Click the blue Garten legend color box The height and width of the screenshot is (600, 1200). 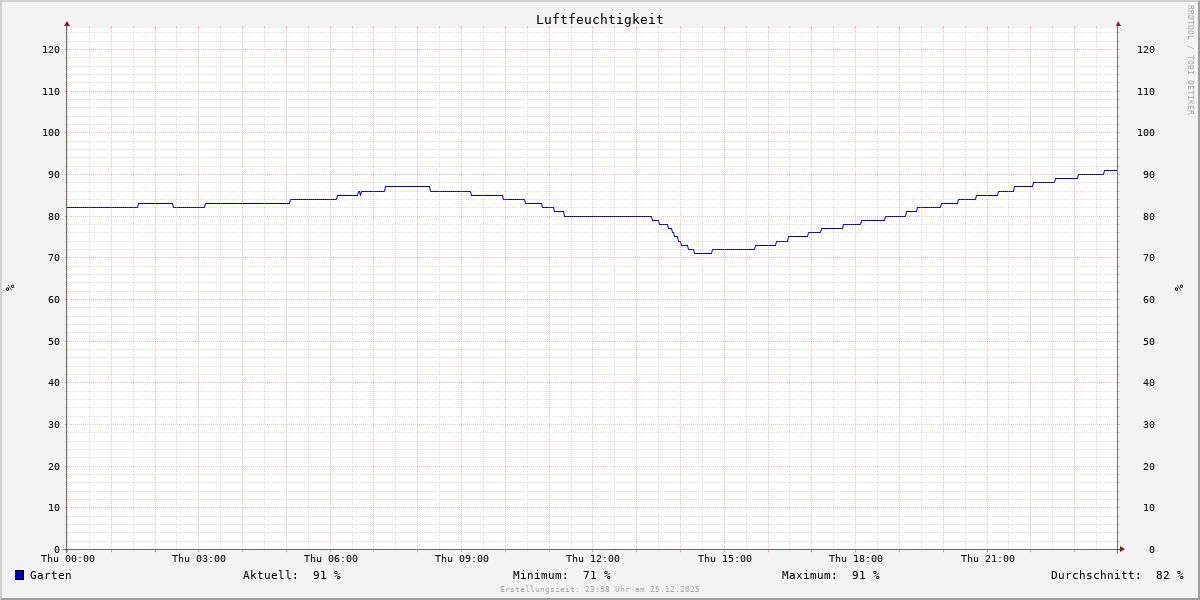19,575
